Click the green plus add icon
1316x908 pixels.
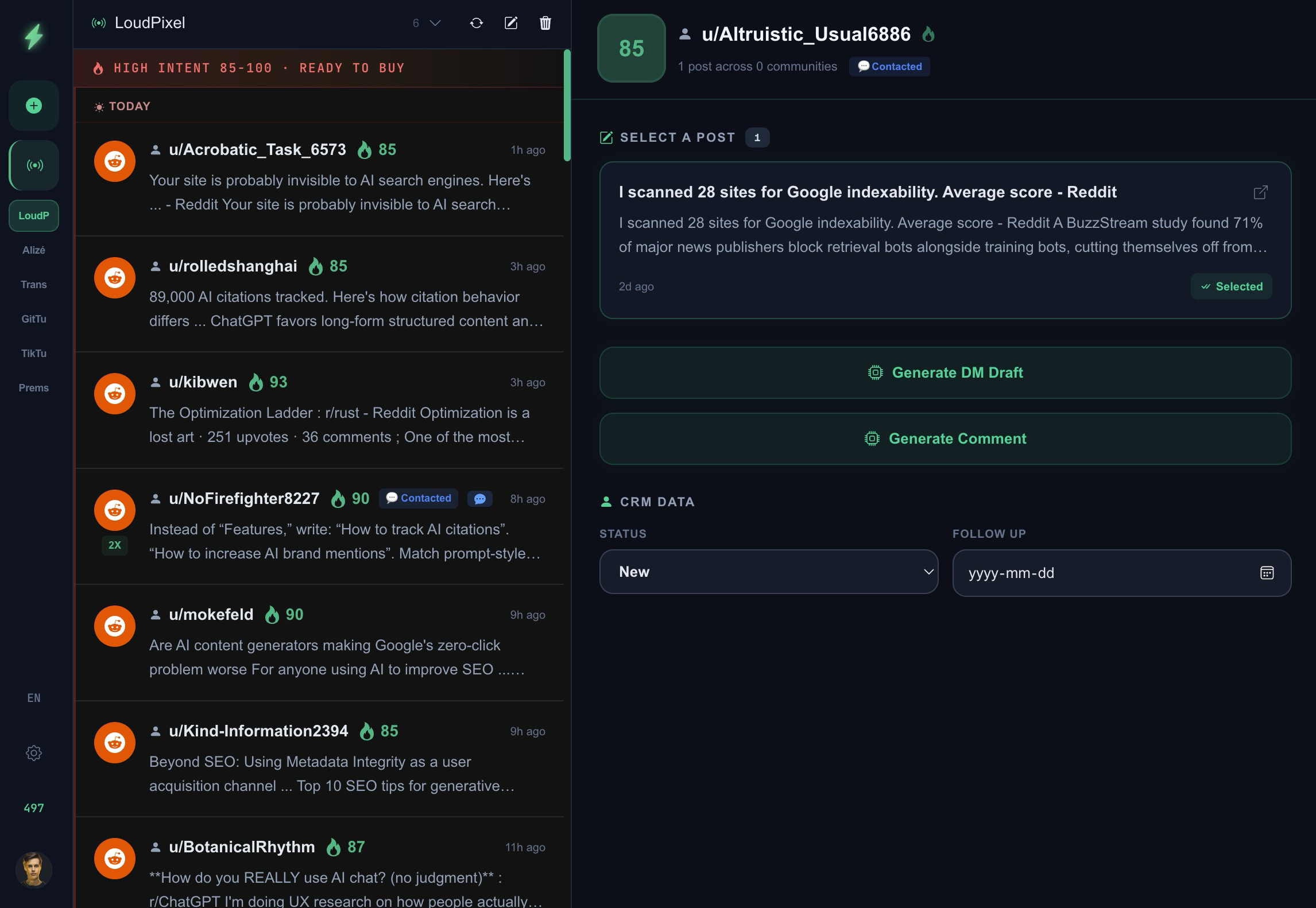[34, 106]
